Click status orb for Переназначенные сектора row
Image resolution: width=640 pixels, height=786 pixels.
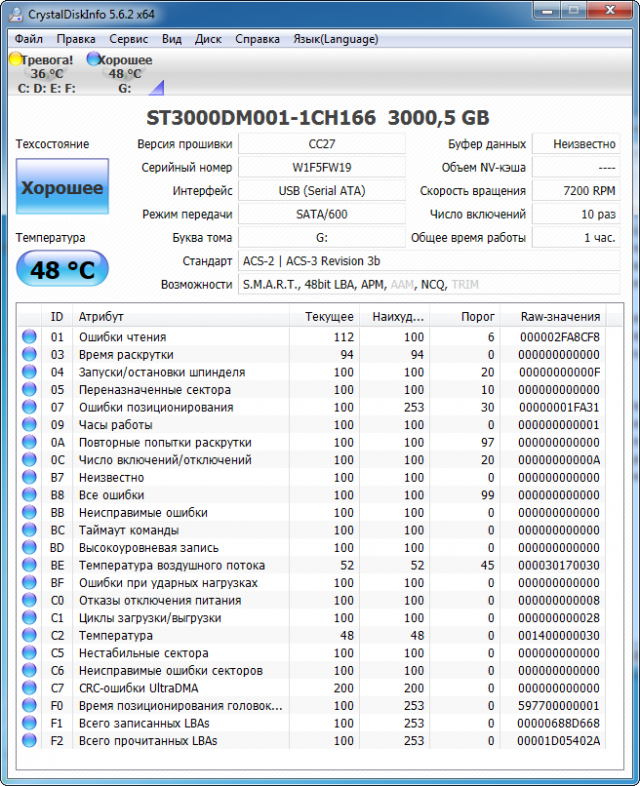tap(29, 389)
